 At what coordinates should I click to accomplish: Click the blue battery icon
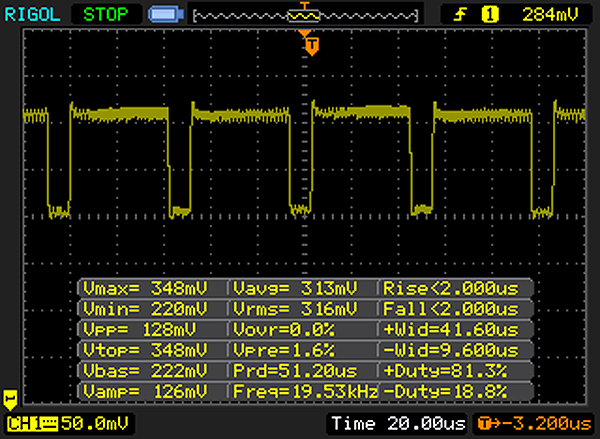tap(166, 15)
